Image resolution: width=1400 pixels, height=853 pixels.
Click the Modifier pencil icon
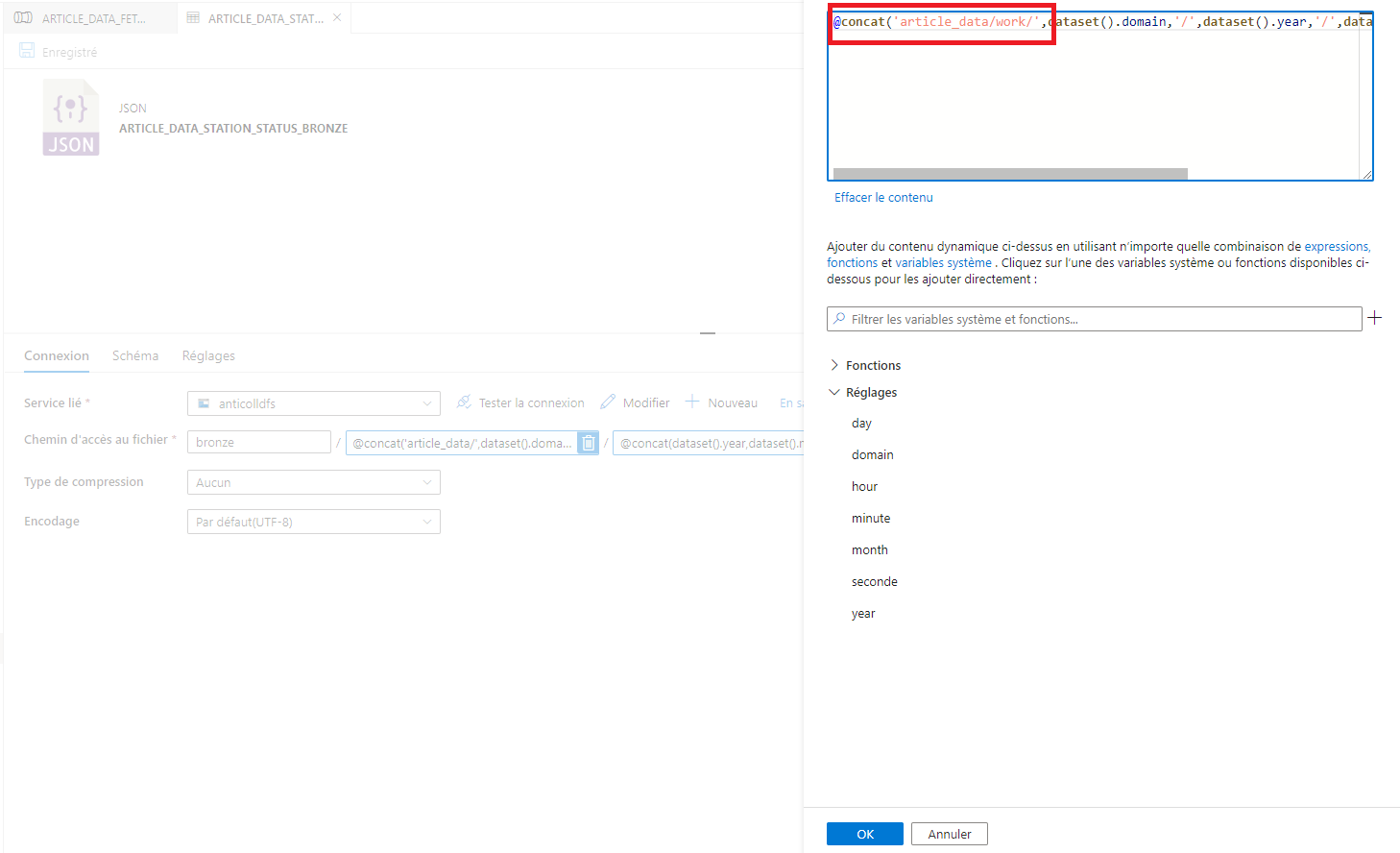tap(608, 402)
